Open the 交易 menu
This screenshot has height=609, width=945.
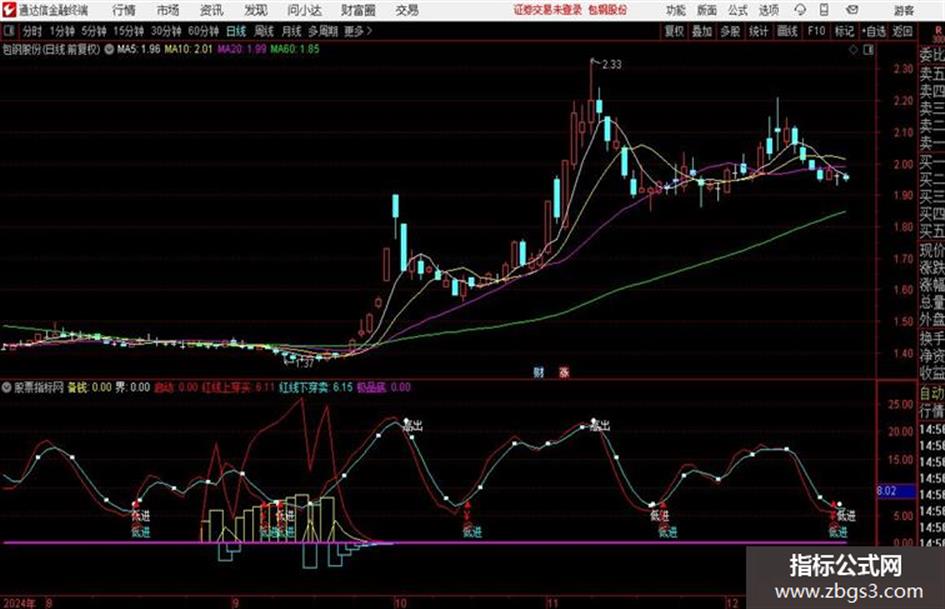407,10
